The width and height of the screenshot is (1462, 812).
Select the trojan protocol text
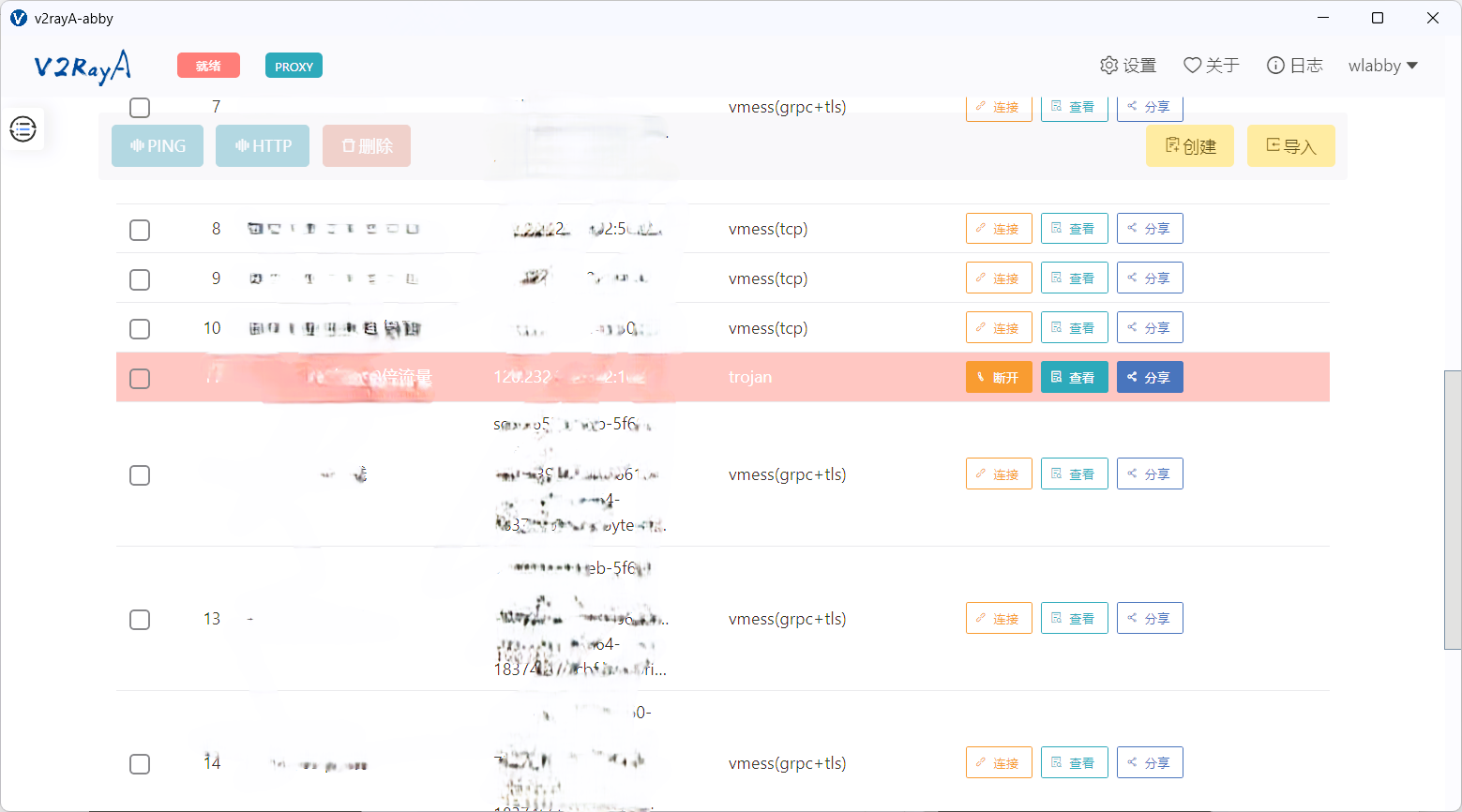coord(750,377)
